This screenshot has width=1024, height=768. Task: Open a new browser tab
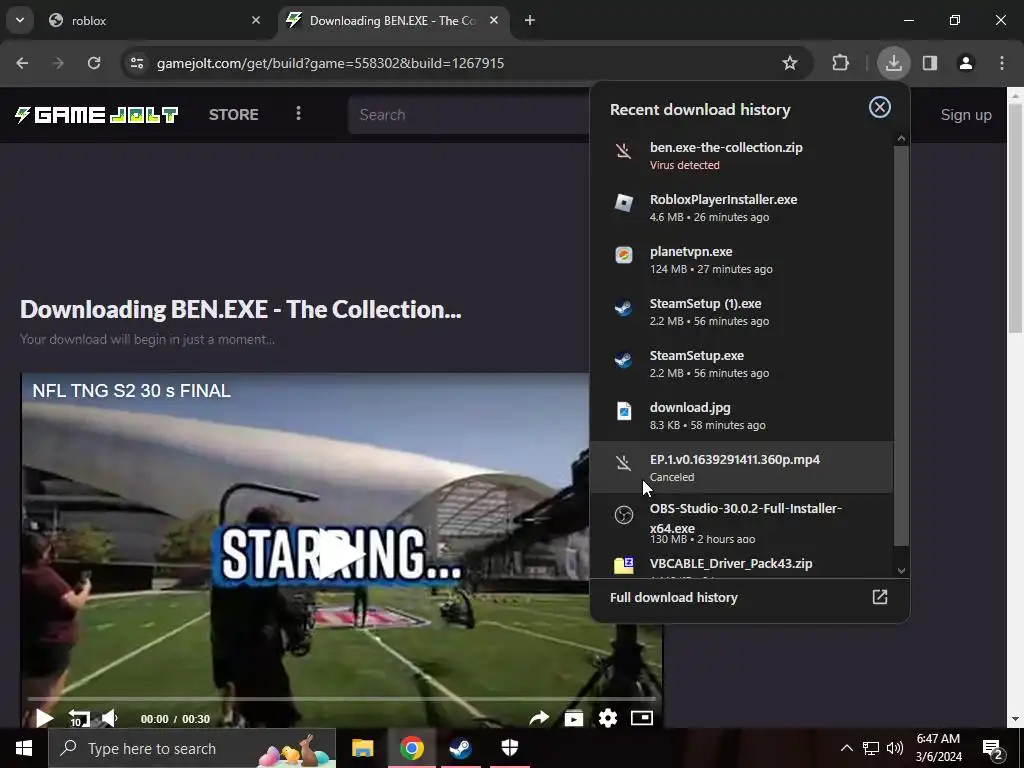pyautogui.click(x=530, y=20)
